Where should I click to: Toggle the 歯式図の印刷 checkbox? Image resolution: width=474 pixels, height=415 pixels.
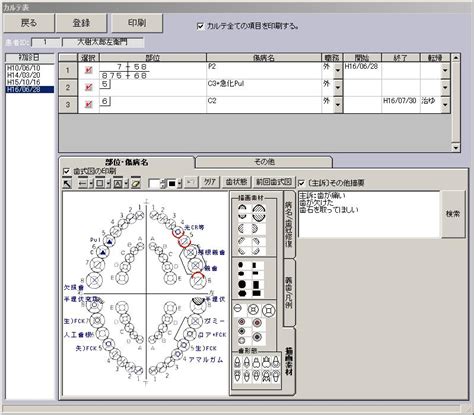pos(66,171)
